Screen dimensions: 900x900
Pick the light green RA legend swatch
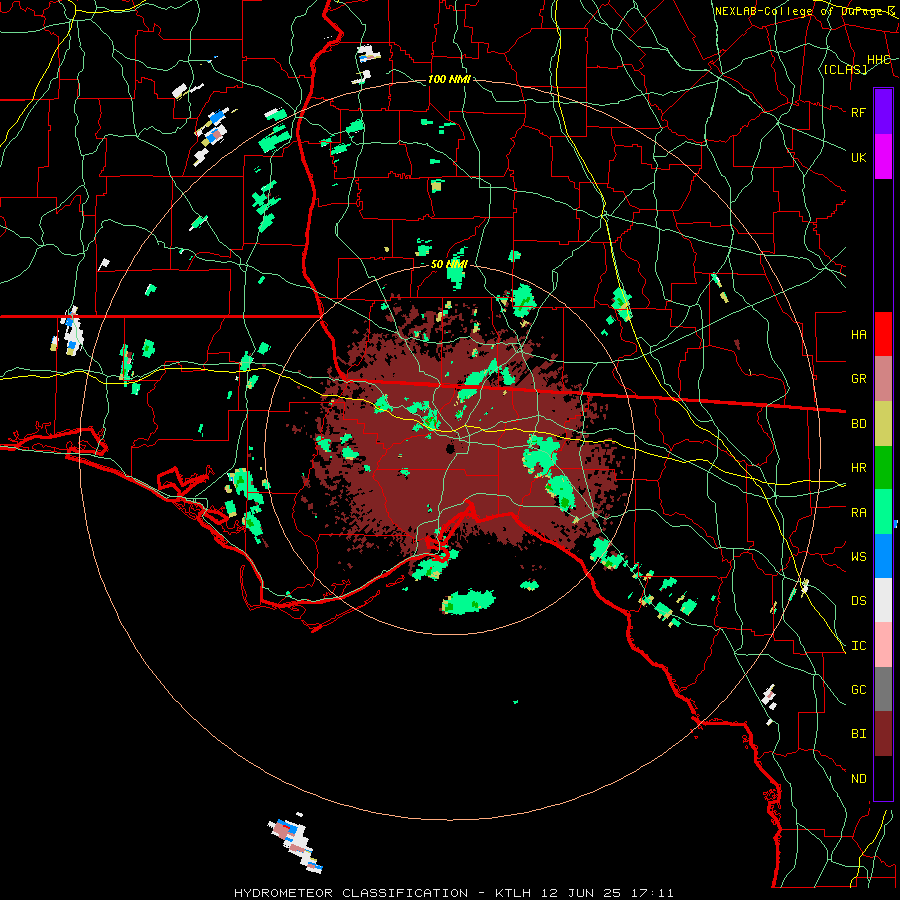coord(883,512)
